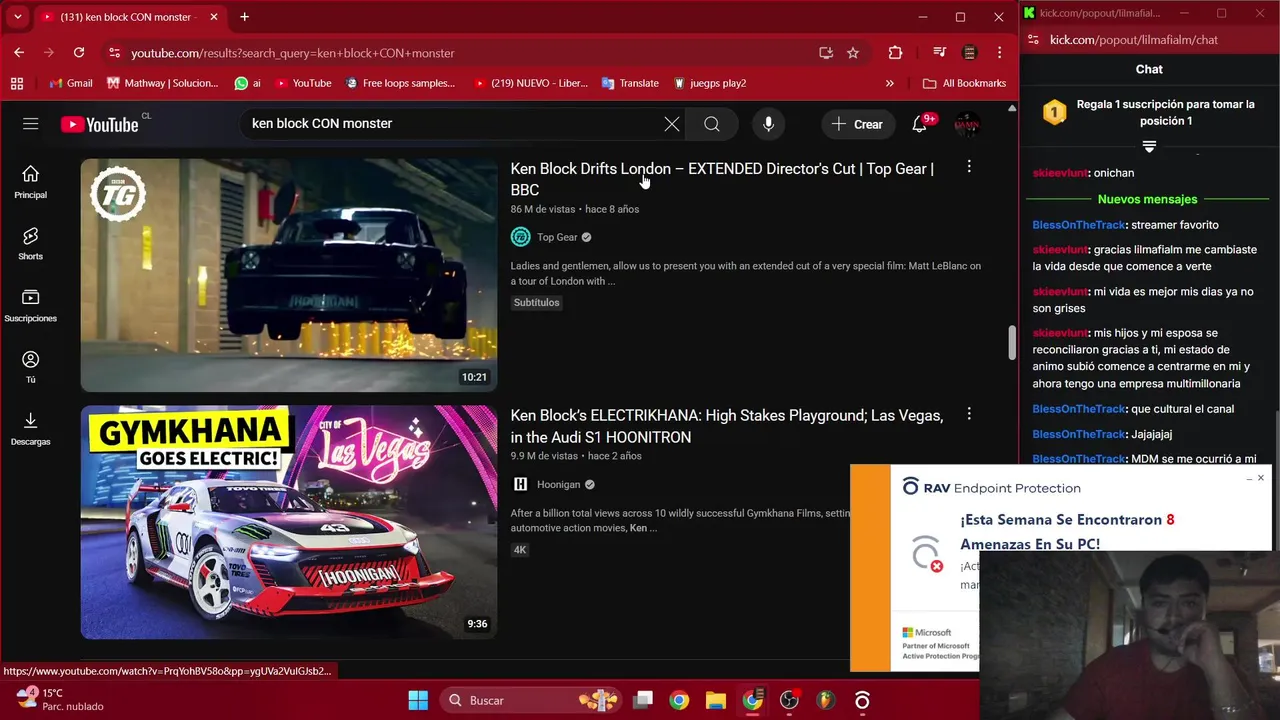Reload the YouTube page
This screenshot has width=1280, height=720.
tap(79, 53)
